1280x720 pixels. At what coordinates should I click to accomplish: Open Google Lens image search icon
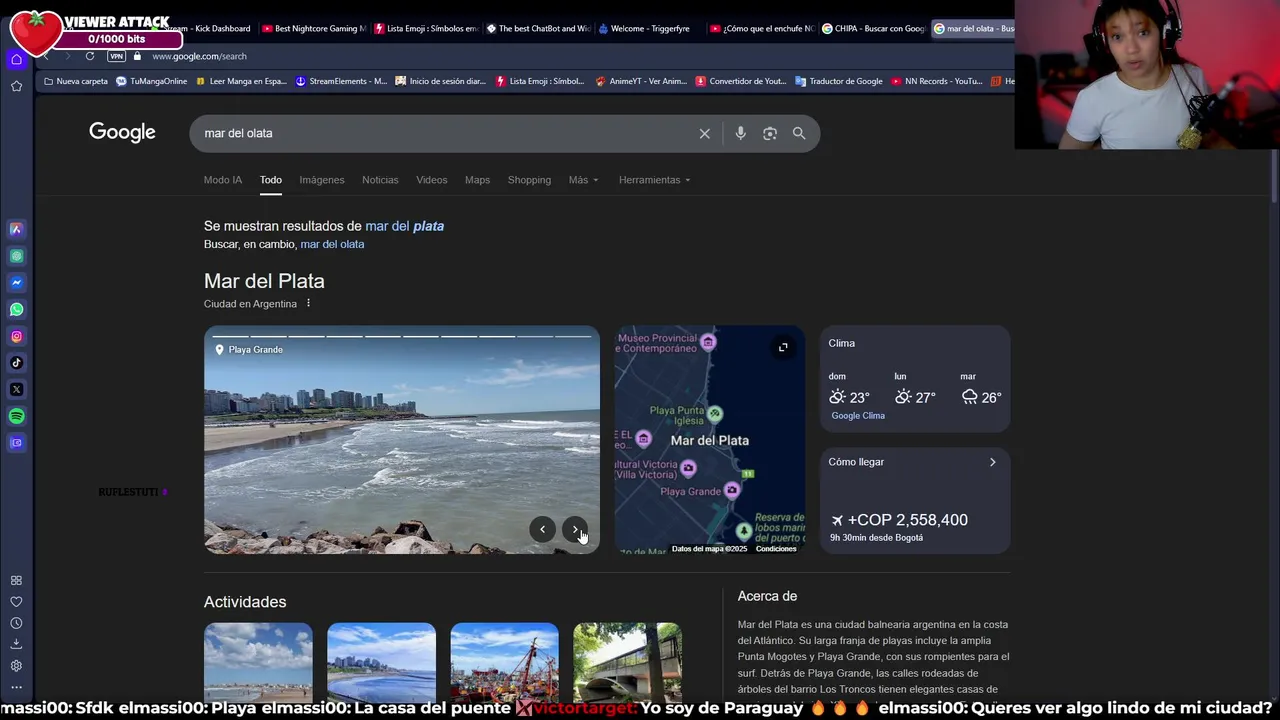770,133
